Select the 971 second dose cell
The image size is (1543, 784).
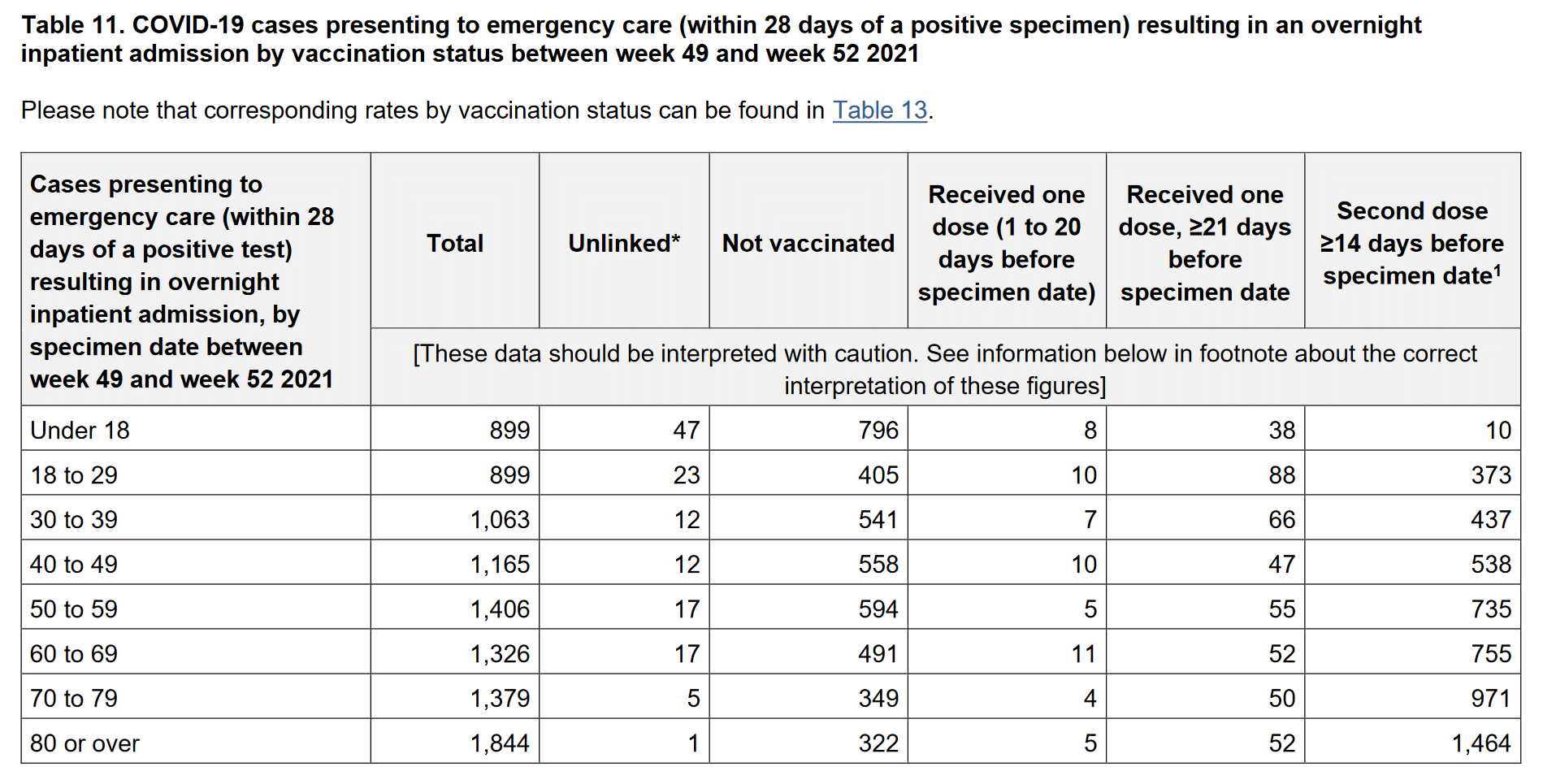[1490, 698]
